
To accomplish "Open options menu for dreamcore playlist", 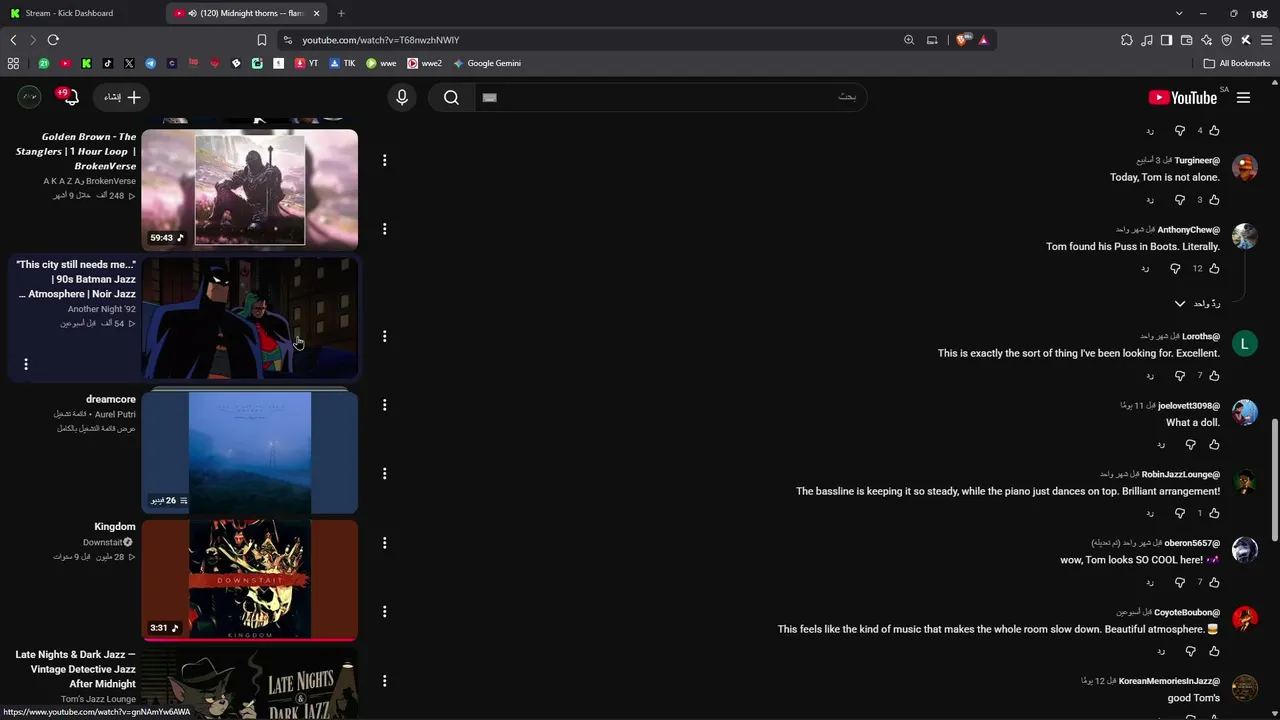I will [x=384, y=405].
